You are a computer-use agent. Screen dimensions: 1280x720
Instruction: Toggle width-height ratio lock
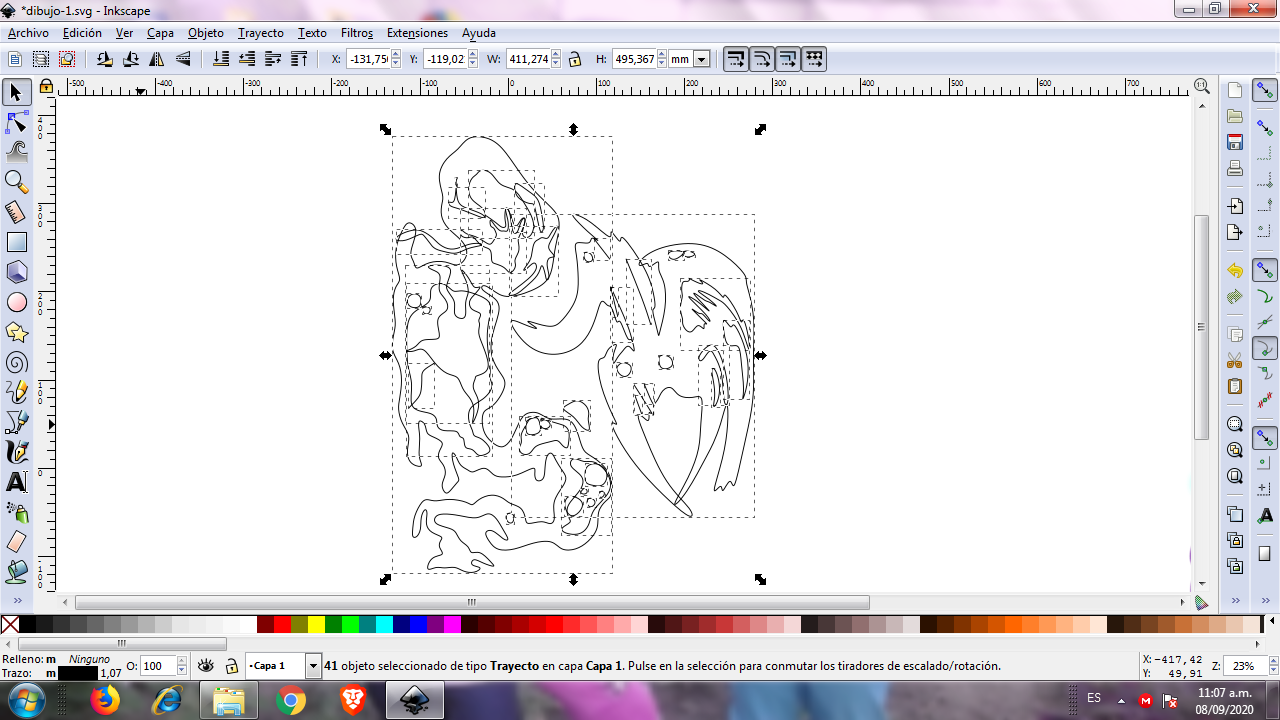pos(574,59)
